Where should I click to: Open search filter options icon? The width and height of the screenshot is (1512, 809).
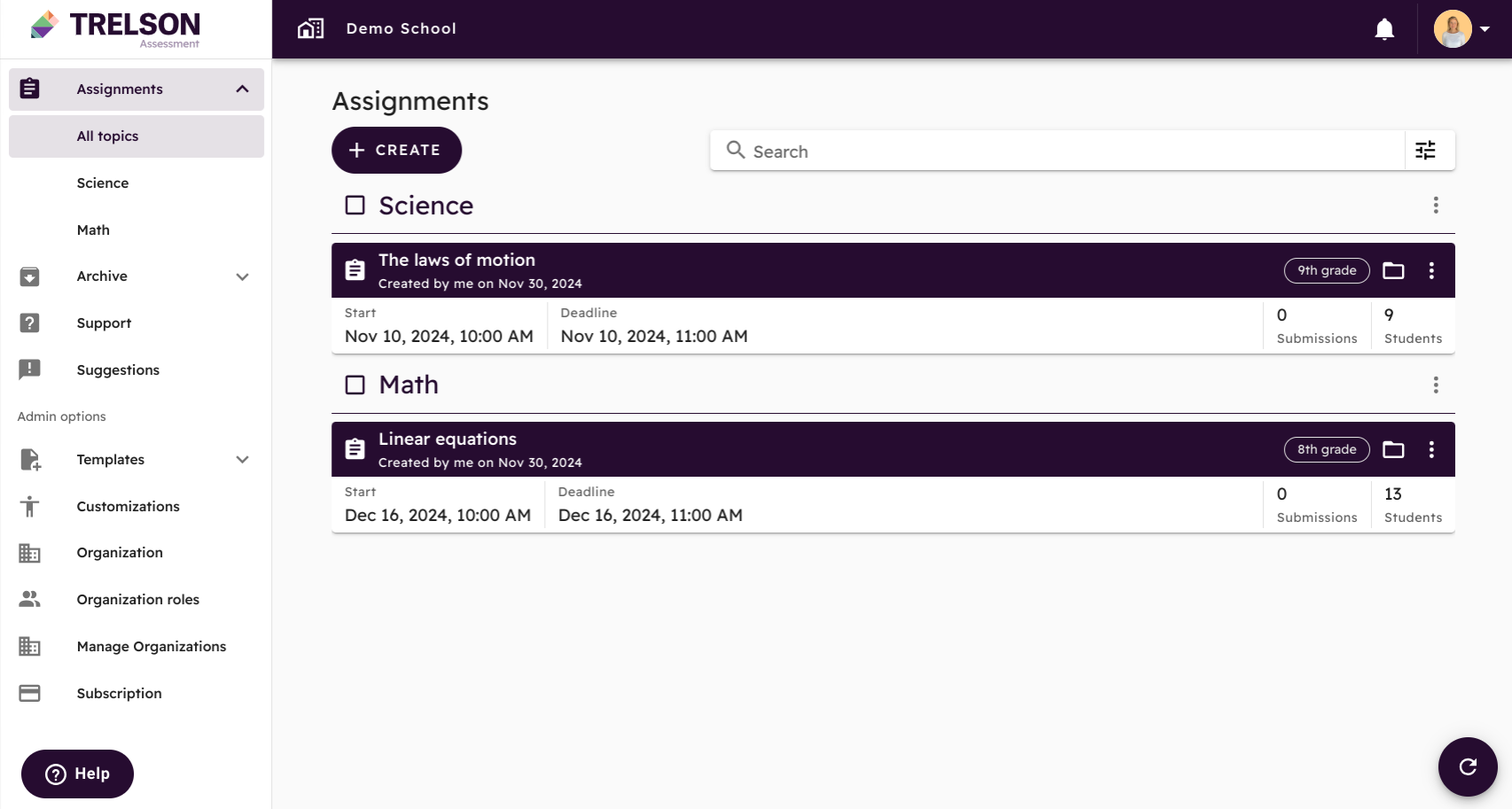pyautogui.click(x=1425, y=151)
